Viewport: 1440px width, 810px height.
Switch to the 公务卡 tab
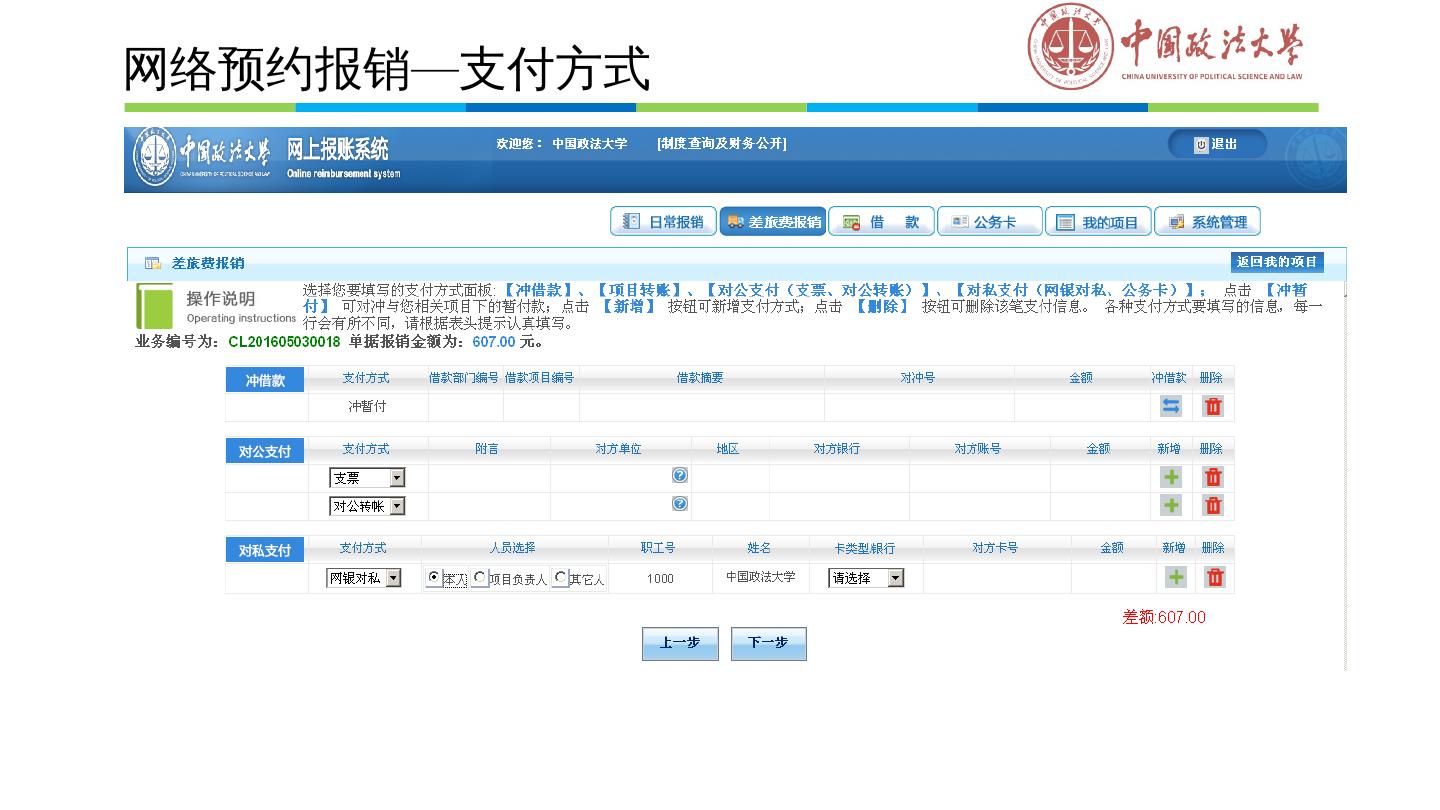(x=990, y=222)
